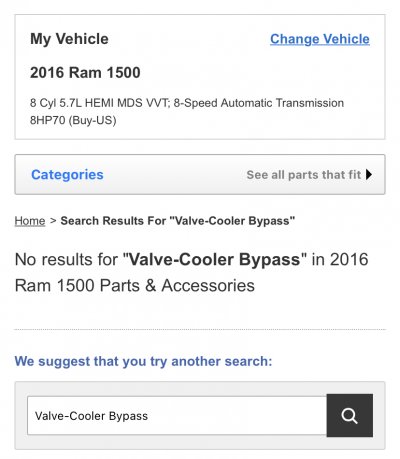This screenshot has height=459, width=400.
Task: Click the bold Valve-Cooler Bypass term in heading
Action: pos(215,259)
